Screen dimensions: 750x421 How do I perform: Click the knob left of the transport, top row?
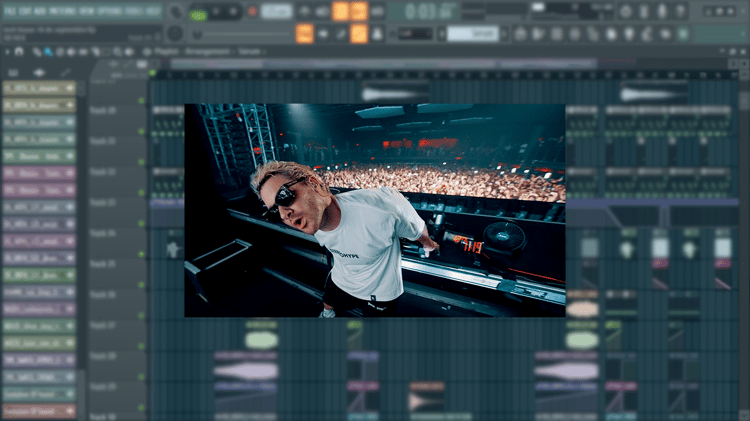click(x=176, y=11)
